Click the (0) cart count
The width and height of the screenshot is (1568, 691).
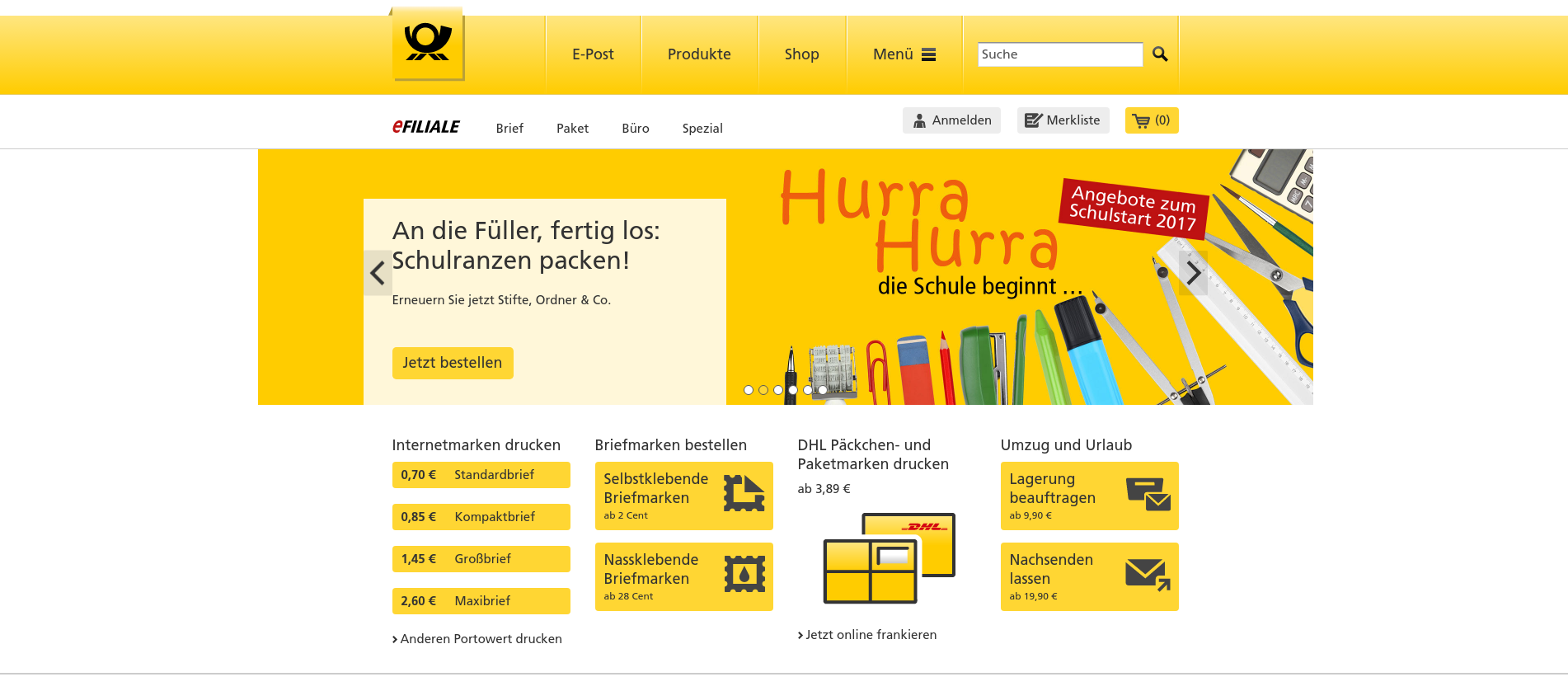[x=1162, y=120]
